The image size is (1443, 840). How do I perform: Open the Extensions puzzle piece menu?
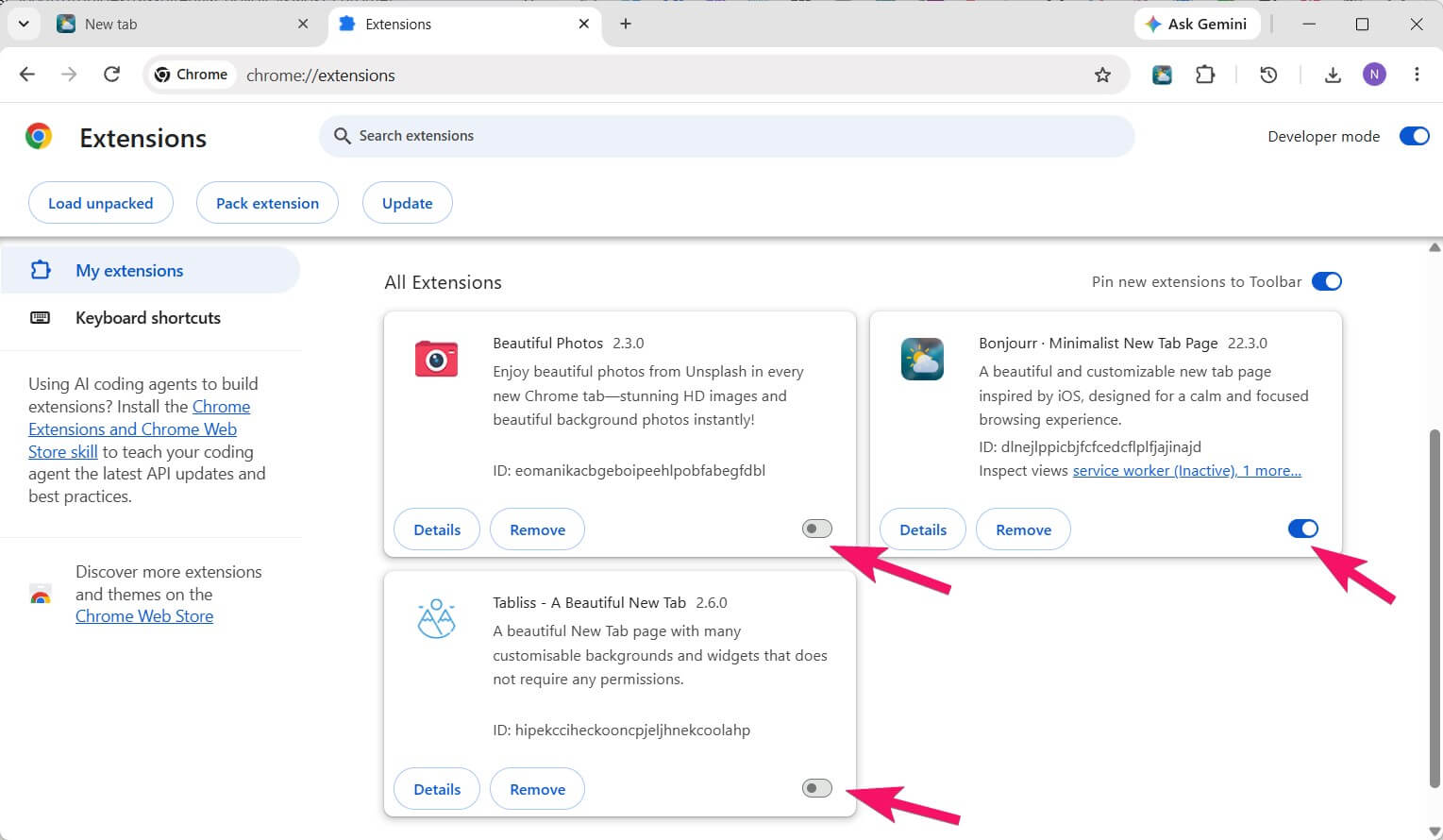tap(1205, 75)
